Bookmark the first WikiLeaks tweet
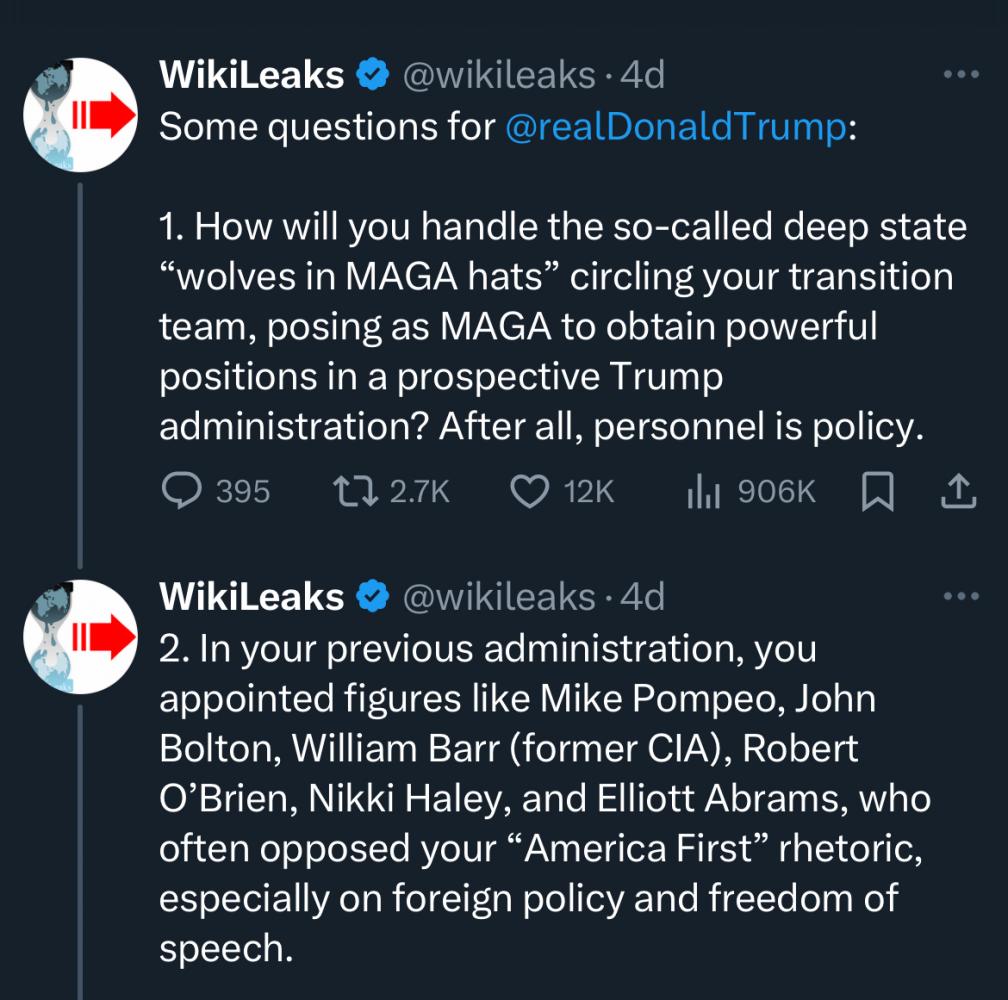The width and height of the screenshot is (1008, 1000). [x=877, y=491]
